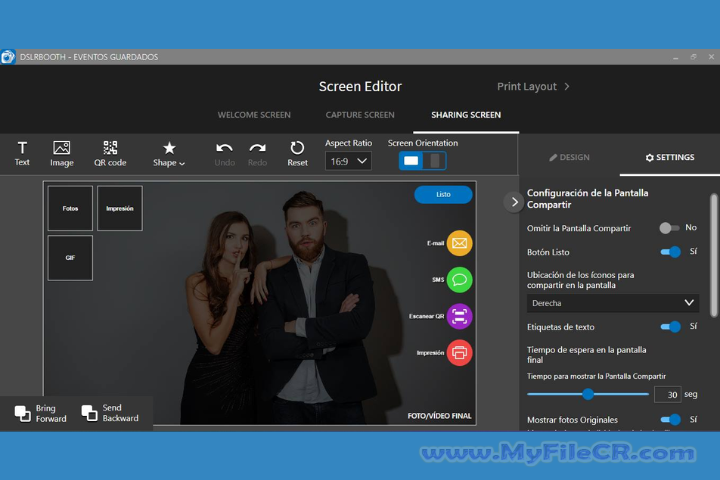The width and height of the screenshot is (720, 480).
Task: Switch to the Capture Screen tab
Action: (360, 115)
